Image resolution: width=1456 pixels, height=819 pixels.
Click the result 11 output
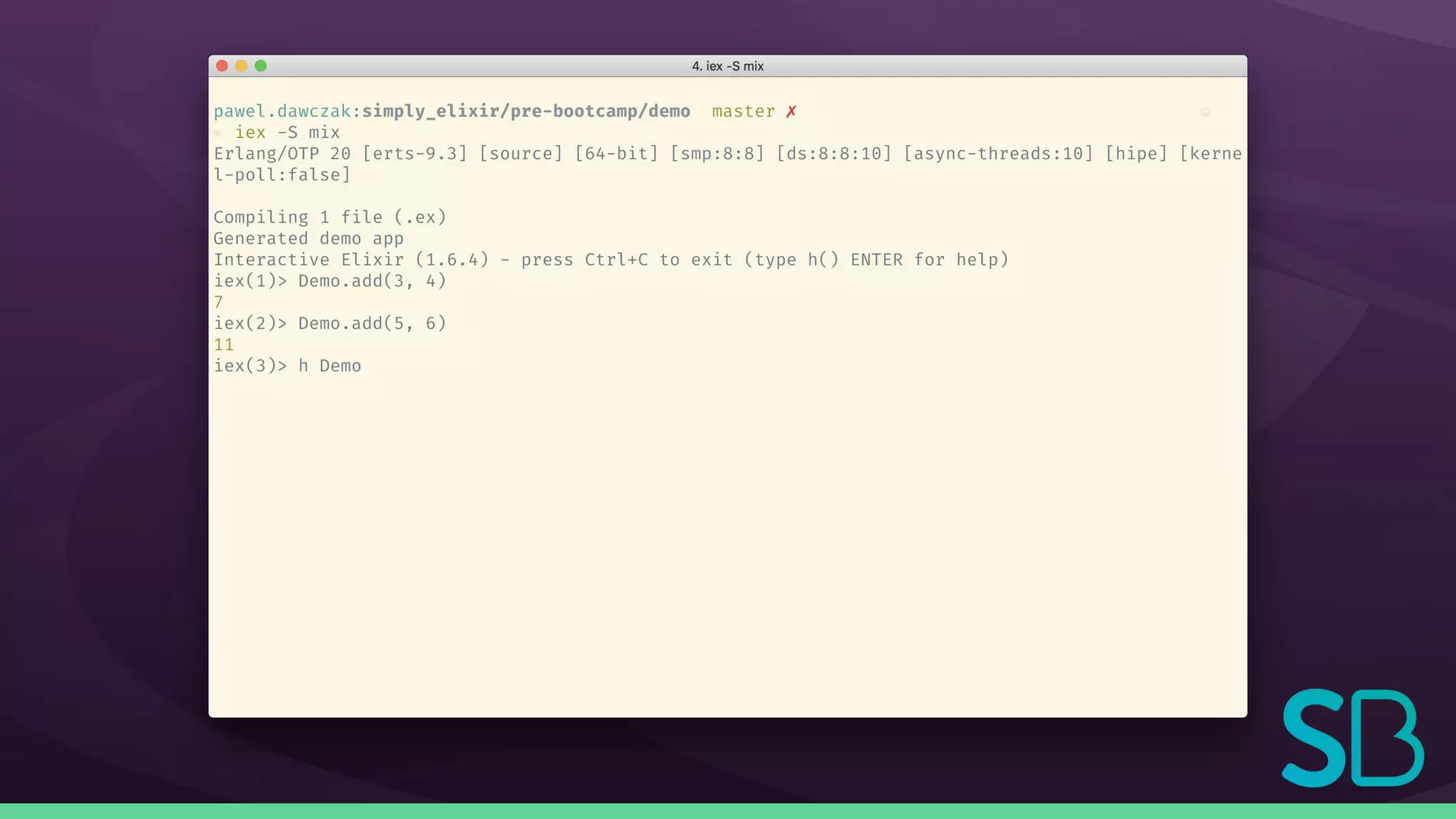tap(223, 345)
